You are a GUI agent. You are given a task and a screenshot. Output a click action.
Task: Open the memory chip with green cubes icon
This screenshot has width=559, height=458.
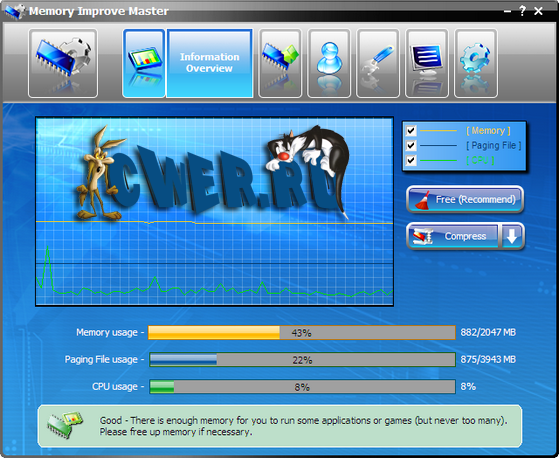(x=280, y=63)
